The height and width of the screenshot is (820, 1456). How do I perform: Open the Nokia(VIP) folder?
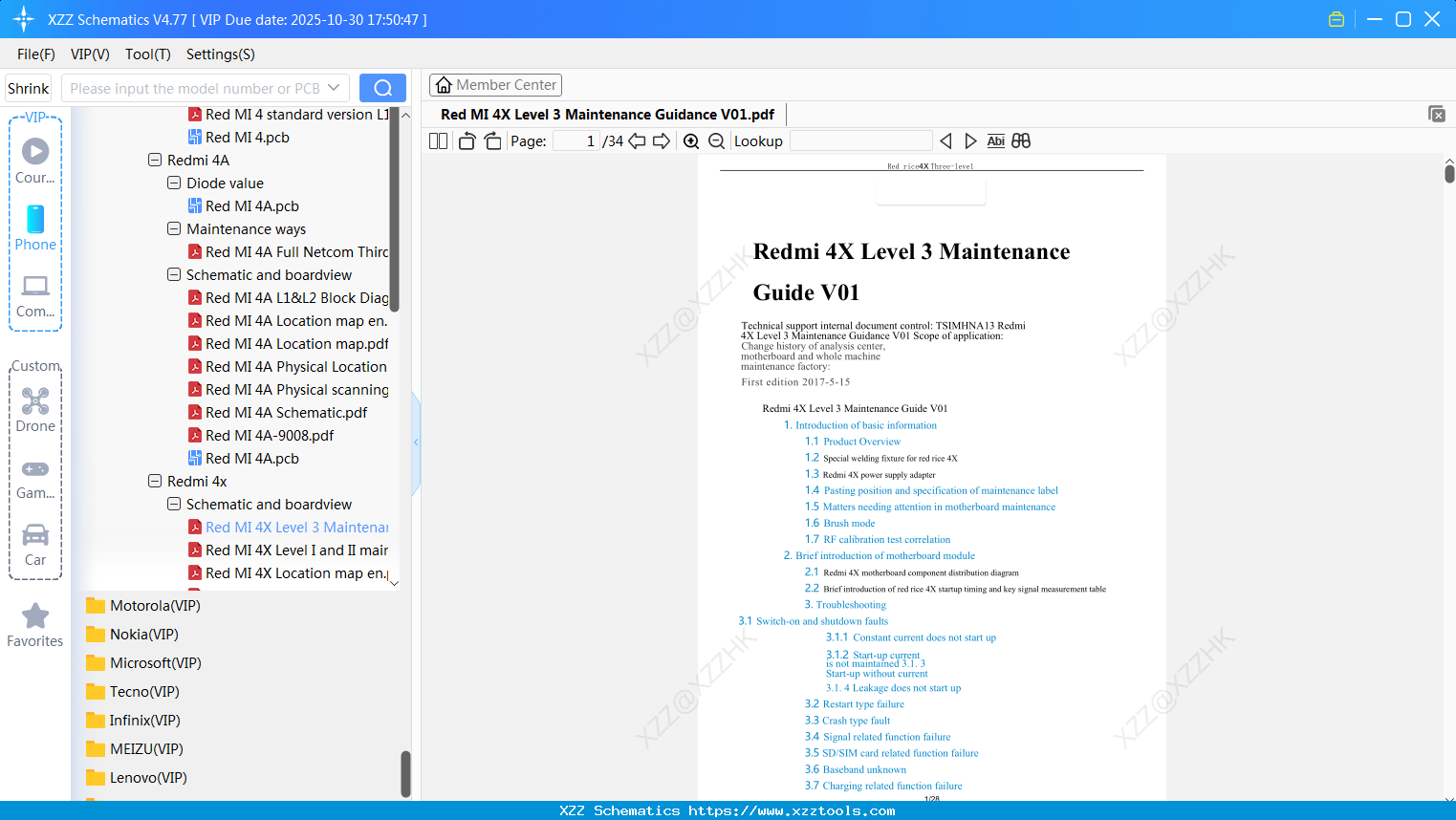coord(132,635)
